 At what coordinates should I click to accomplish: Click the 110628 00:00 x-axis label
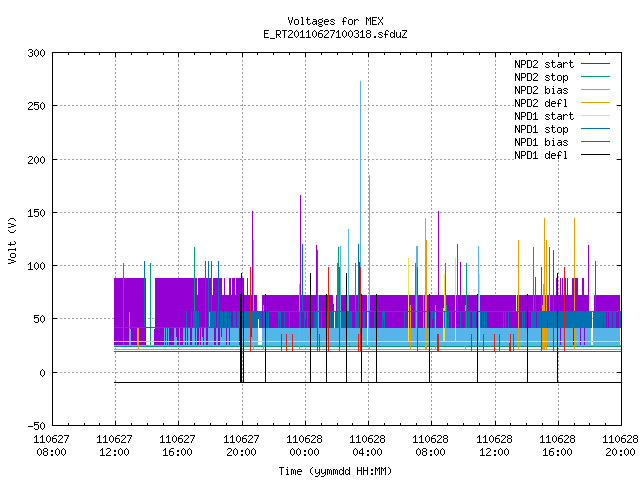[304, 446]
